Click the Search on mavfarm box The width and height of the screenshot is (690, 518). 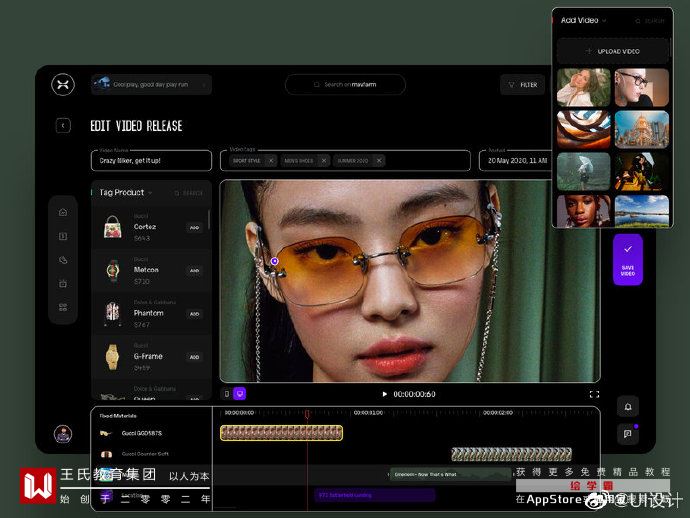pyautogui.click(x=345, y=84)
